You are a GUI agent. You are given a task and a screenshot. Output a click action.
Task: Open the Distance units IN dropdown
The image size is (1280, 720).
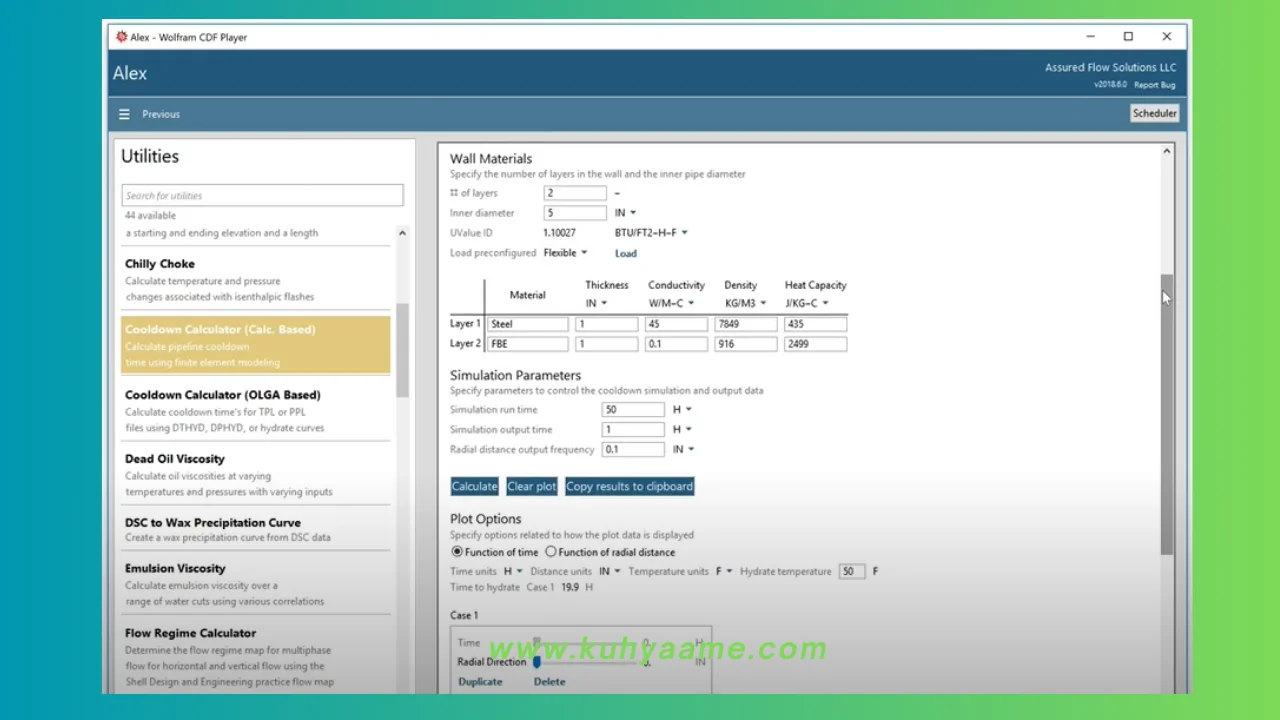click(610, 572)
